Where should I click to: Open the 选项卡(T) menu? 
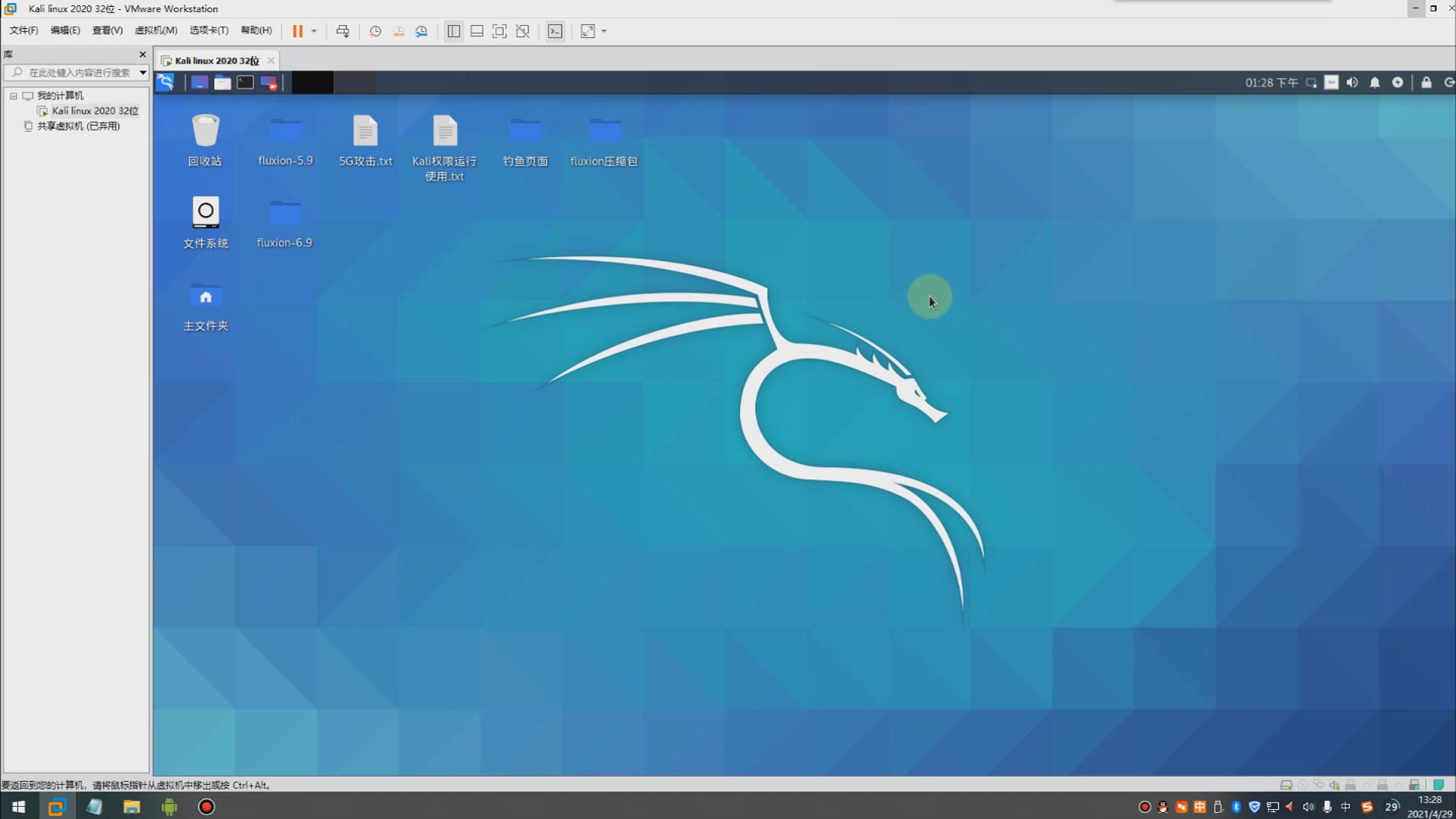point(209,30)
